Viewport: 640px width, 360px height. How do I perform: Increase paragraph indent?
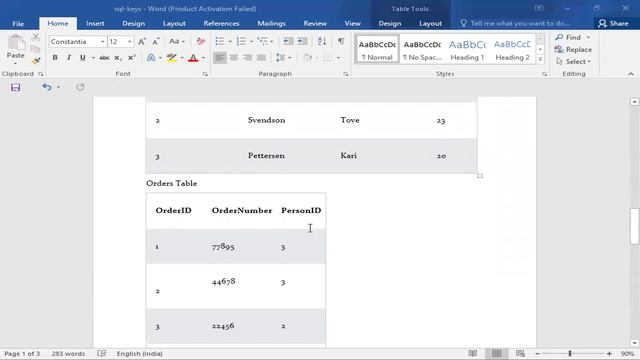tap(302, 41)
